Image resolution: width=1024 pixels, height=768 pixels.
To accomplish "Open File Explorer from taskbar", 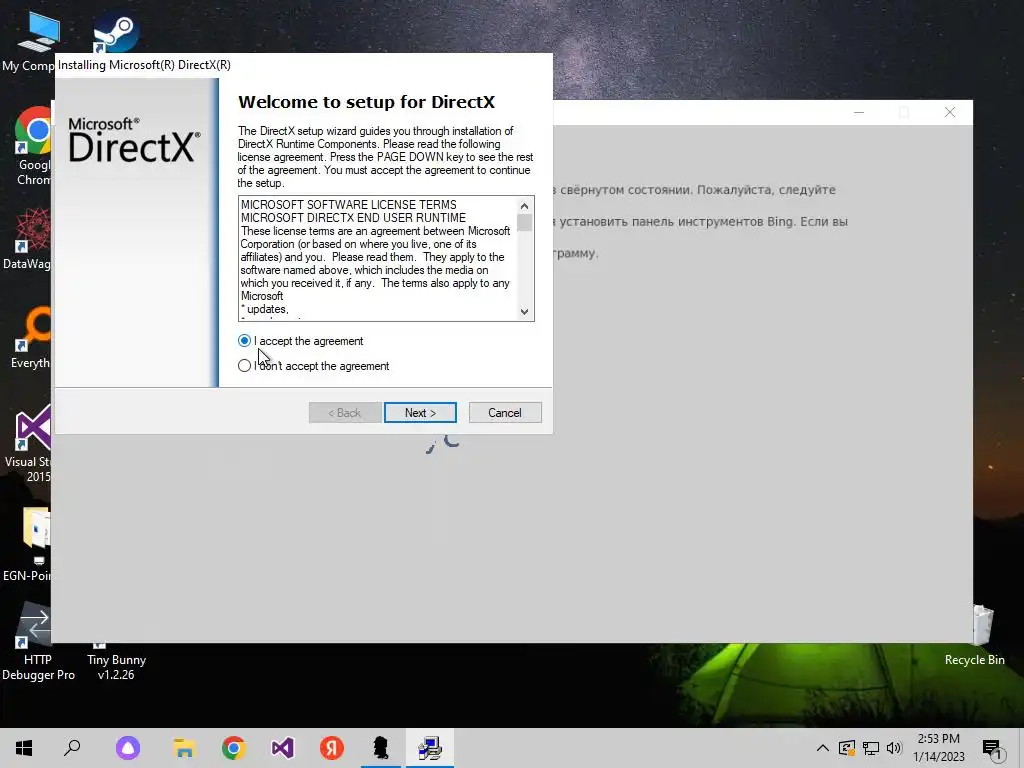I will 184,748.
